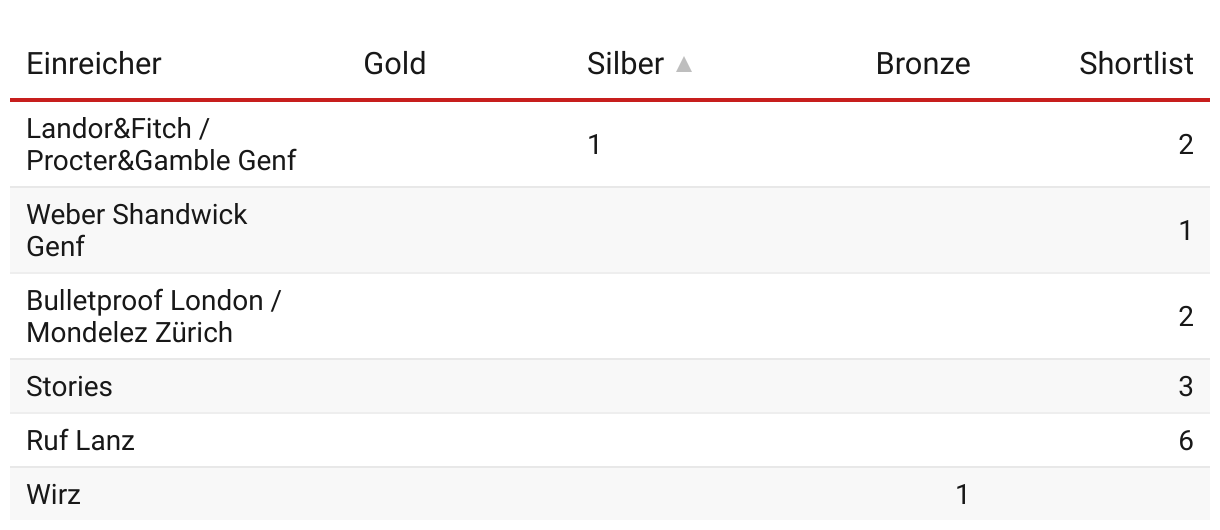1220x530 pixels.
Task: Click Landor&Fitch Shortlist value 2
Action: [1185, 145]
